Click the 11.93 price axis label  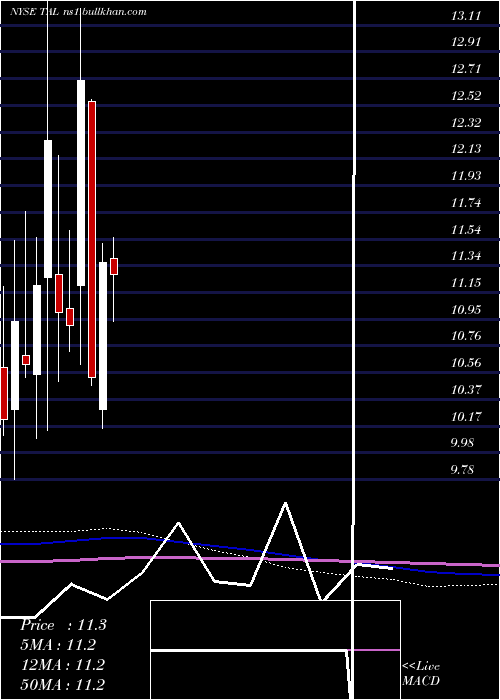[466, 176]
